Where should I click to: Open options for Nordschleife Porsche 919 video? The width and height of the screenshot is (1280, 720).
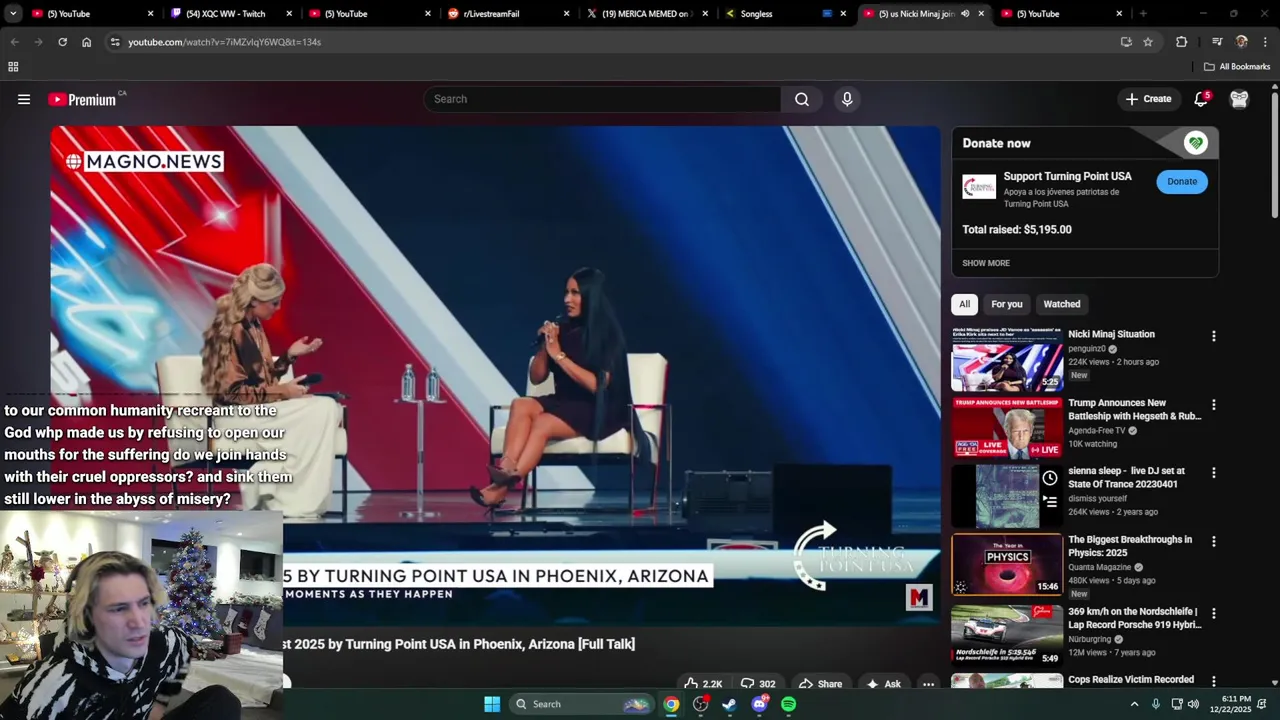coord(1213,614)
